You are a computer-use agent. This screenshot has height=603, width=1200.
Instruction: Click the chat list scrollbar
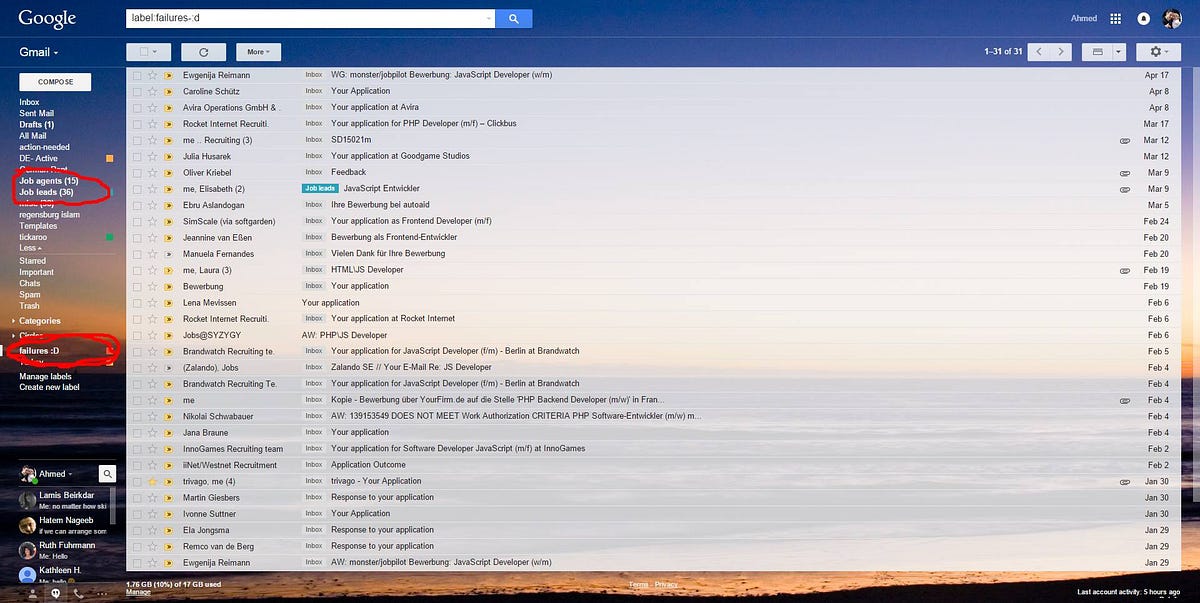tap(112, 507)
